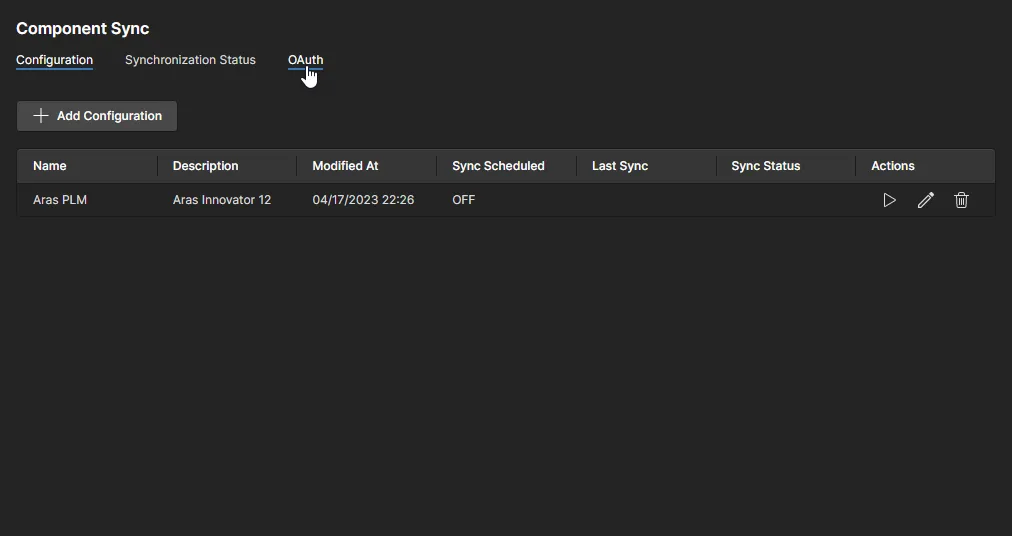
Task: Click the Aras Innovator 12 description cell
Action: 222,200
